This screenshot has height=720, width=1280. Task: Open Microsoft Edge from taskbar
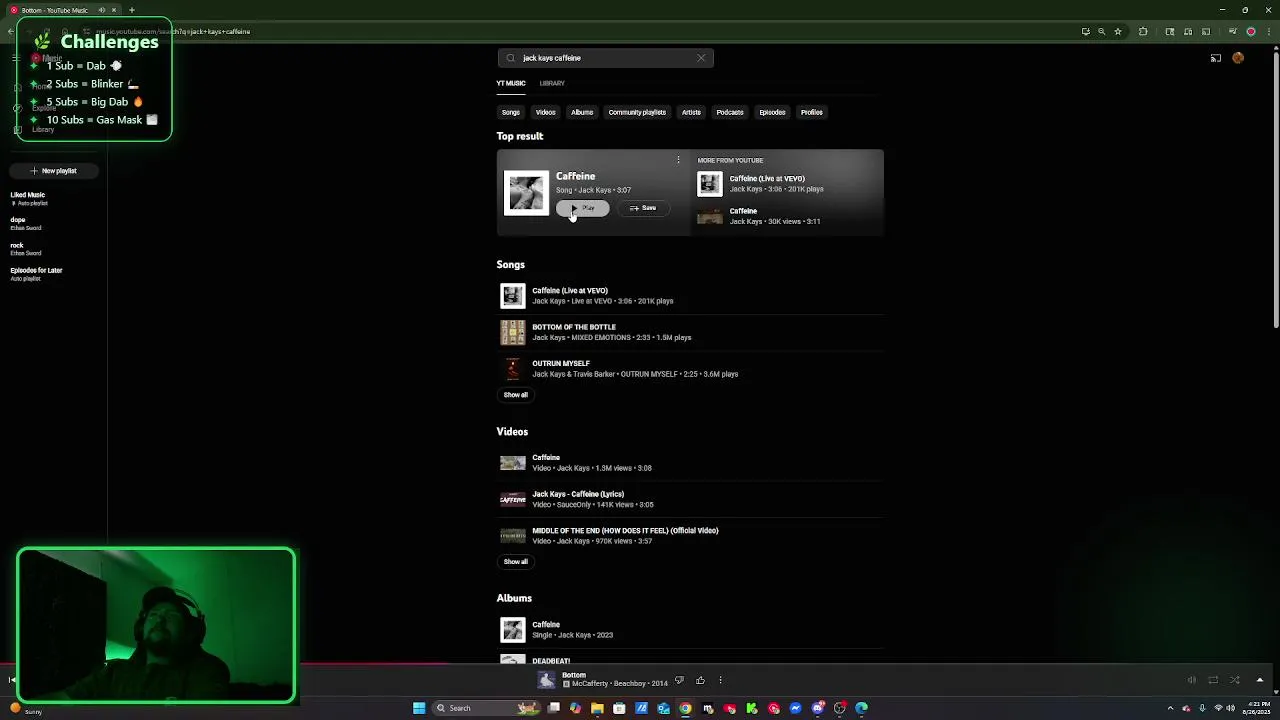coord(861,708)
